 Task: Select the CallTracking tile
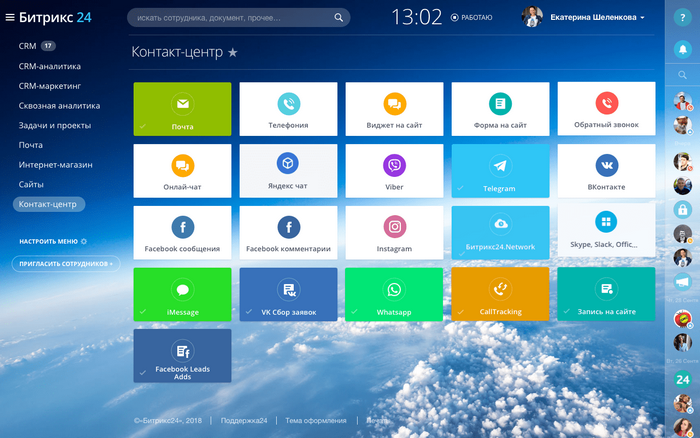pos(500,294)
